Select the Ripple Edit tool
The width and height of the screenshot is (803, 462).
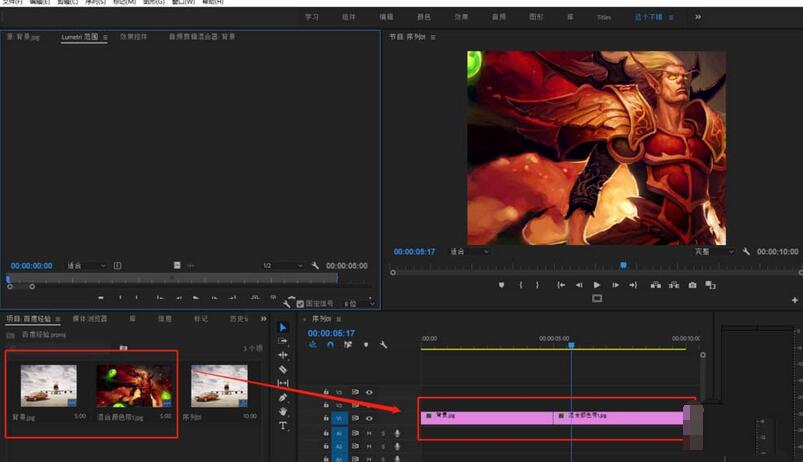coord(283,355)
